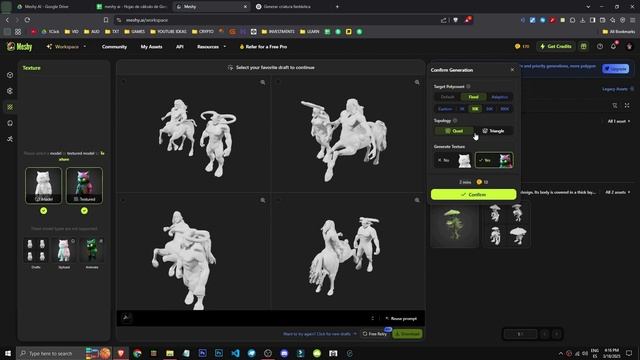Open the help question-mark icon
640x360 pixels.
coord(600,47)
